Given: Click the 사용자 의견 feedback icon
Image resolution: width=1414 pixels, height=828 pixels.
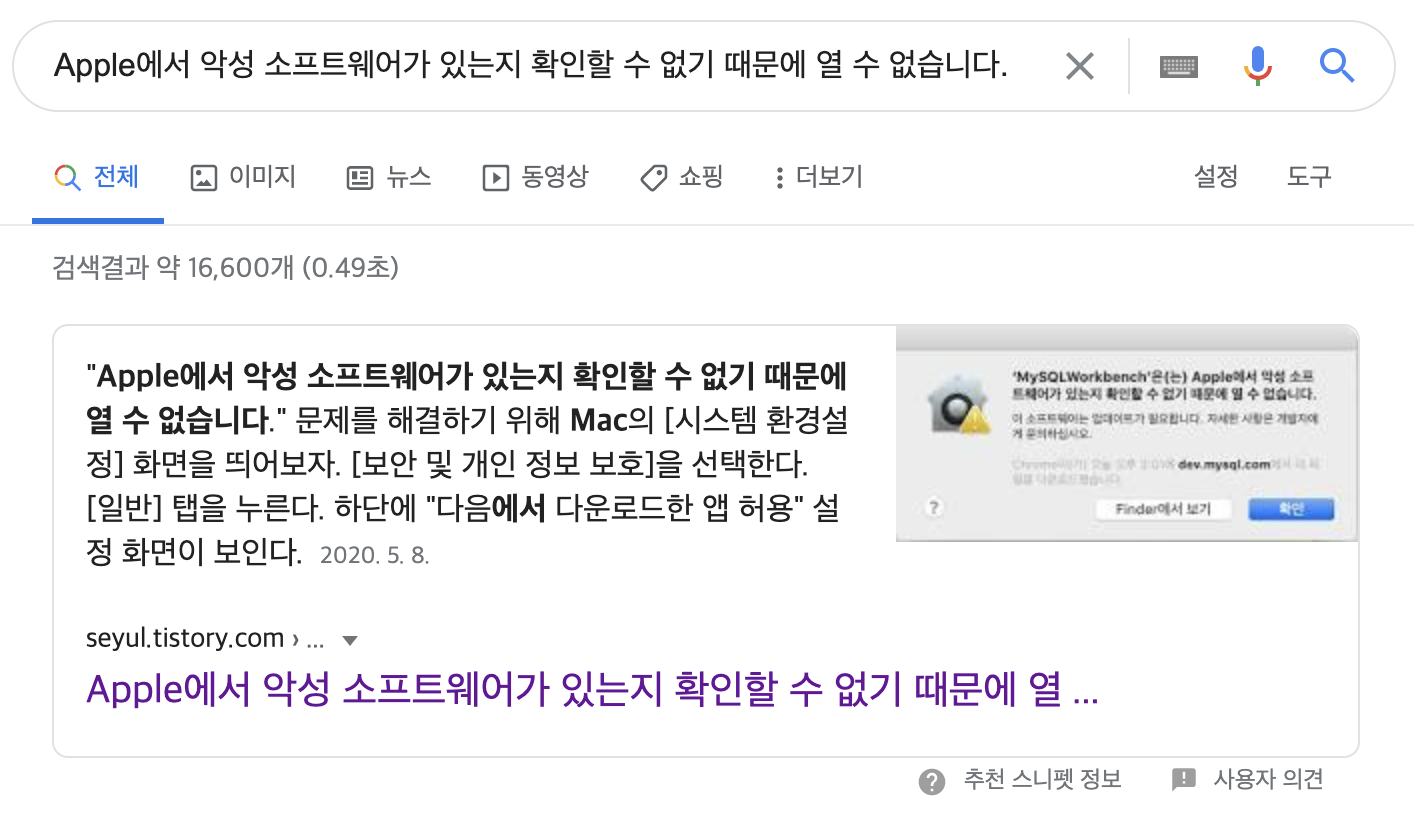Looking at the screenshot, I should click(x=1184, y=779).
